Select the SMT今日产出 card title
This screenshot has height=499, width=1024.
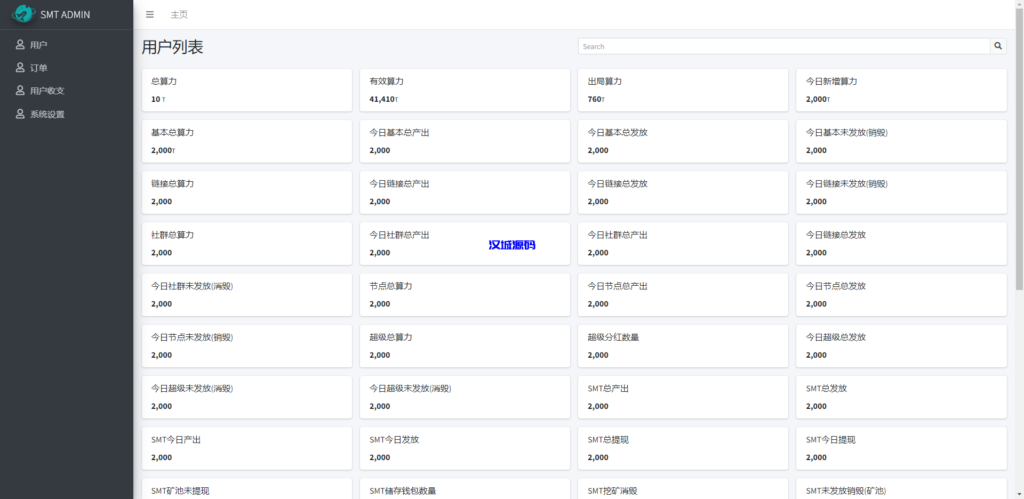(176, 440)
